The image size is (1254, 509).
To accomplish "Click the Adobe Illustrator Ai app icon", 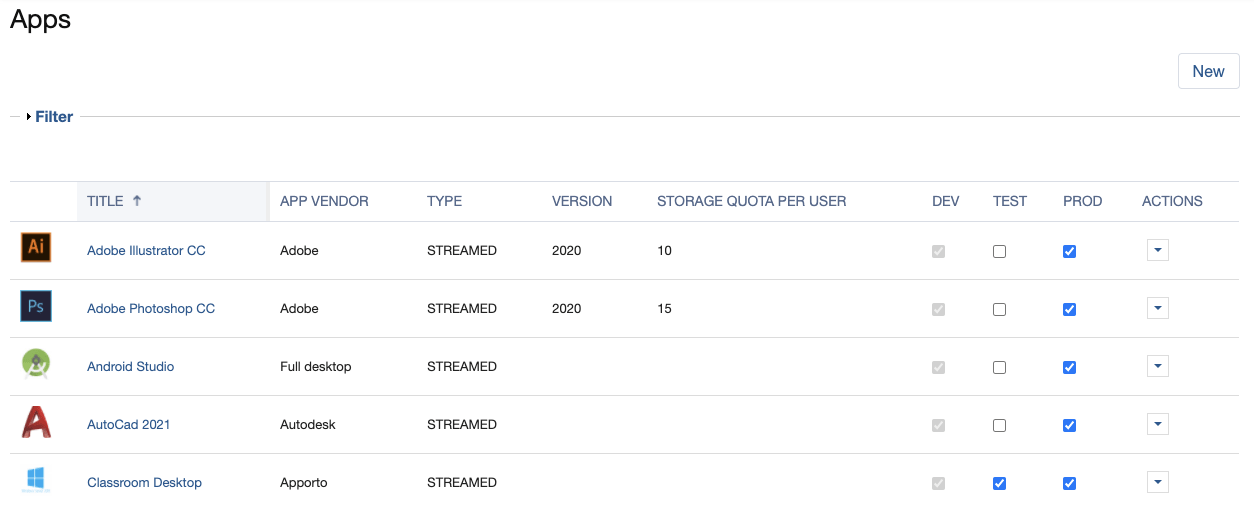I will (x=36, y=248).
